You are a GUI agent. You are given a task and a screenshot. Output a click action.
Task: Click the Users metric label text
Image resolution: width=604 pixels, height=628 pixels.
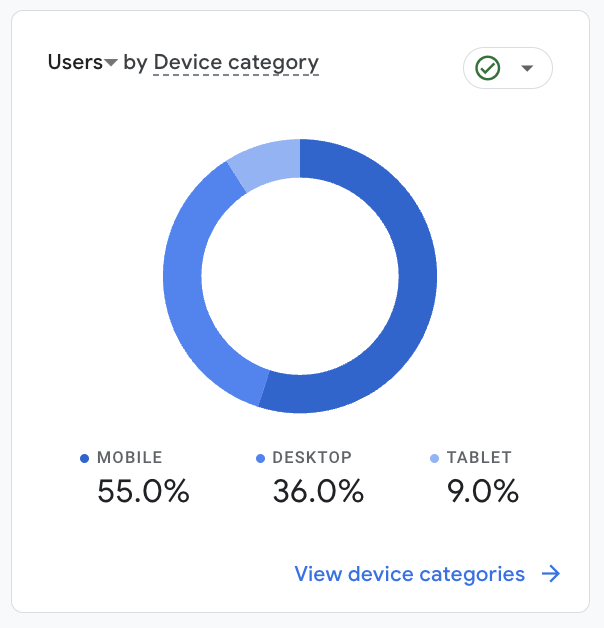[75, 62]
